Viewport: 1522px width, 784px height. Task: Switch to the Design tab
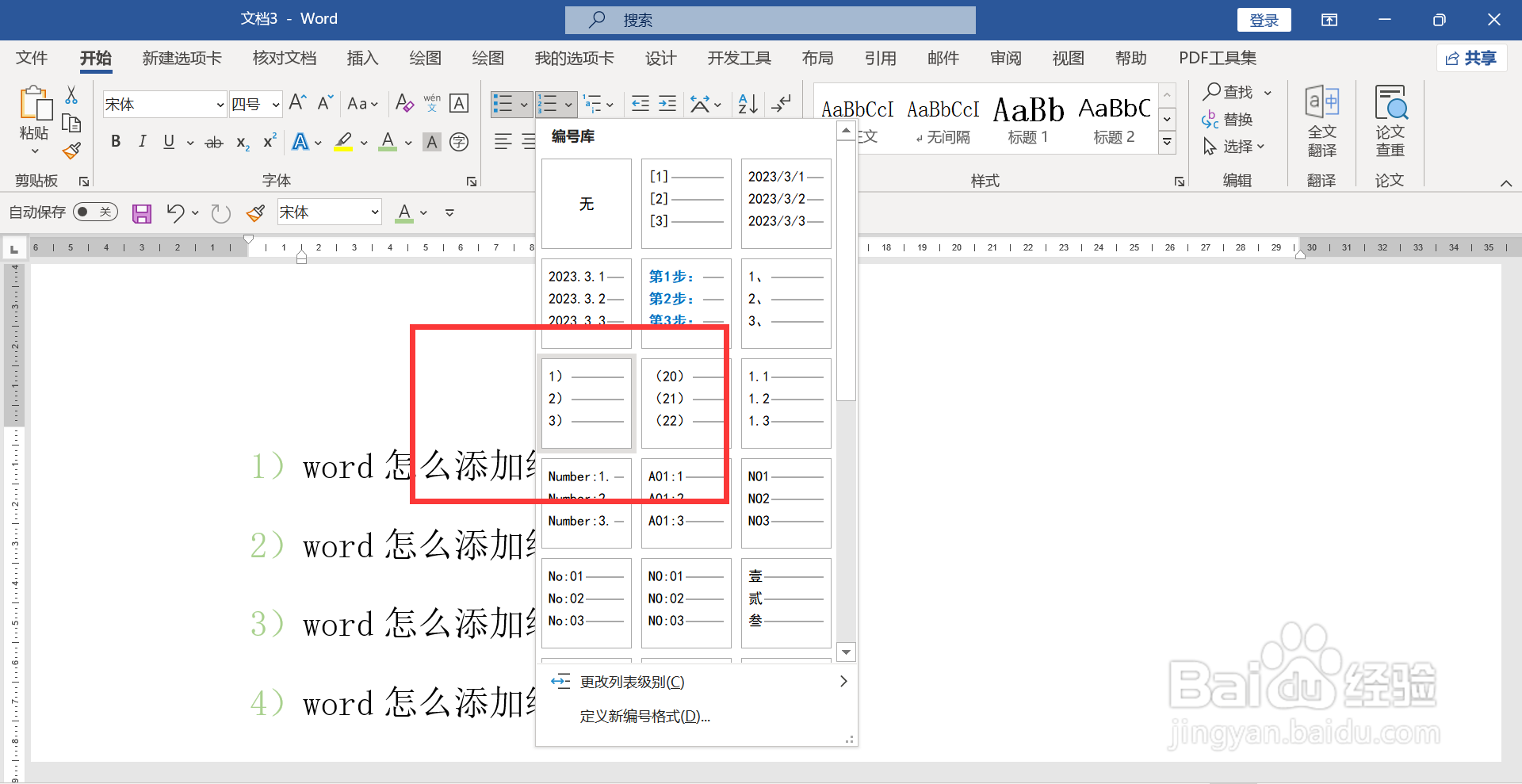pos(660,58)
